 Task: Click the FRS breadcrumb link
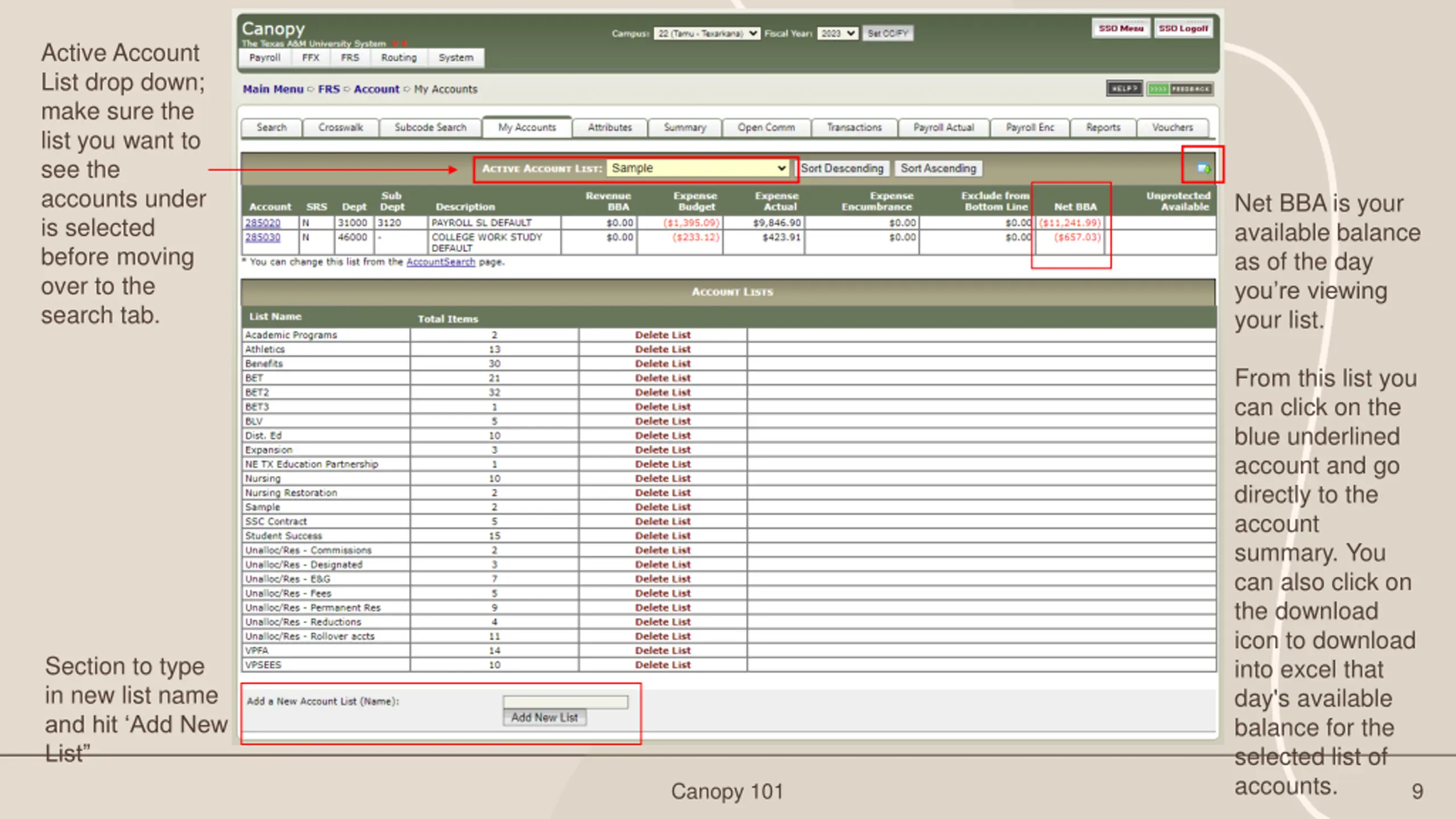click(329, 89)
